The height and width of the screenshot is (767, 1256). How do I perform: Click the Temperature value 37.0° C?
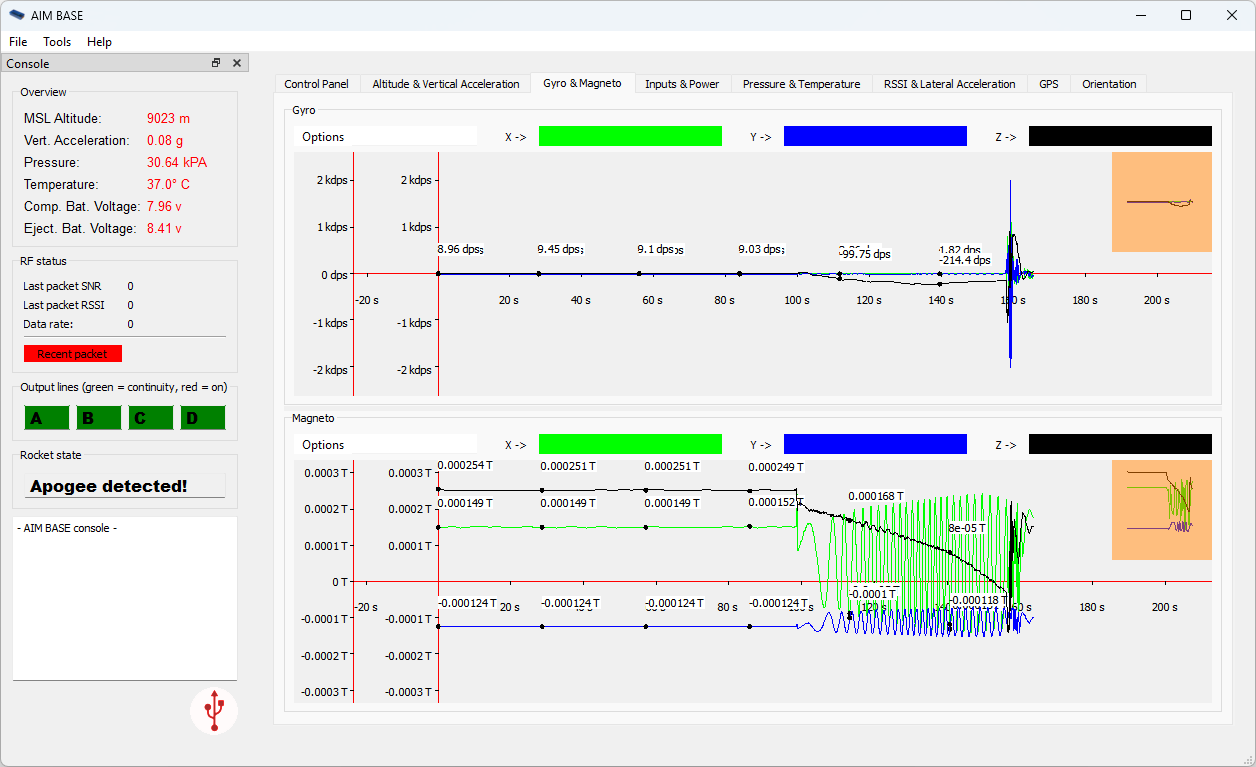point(168,184)
